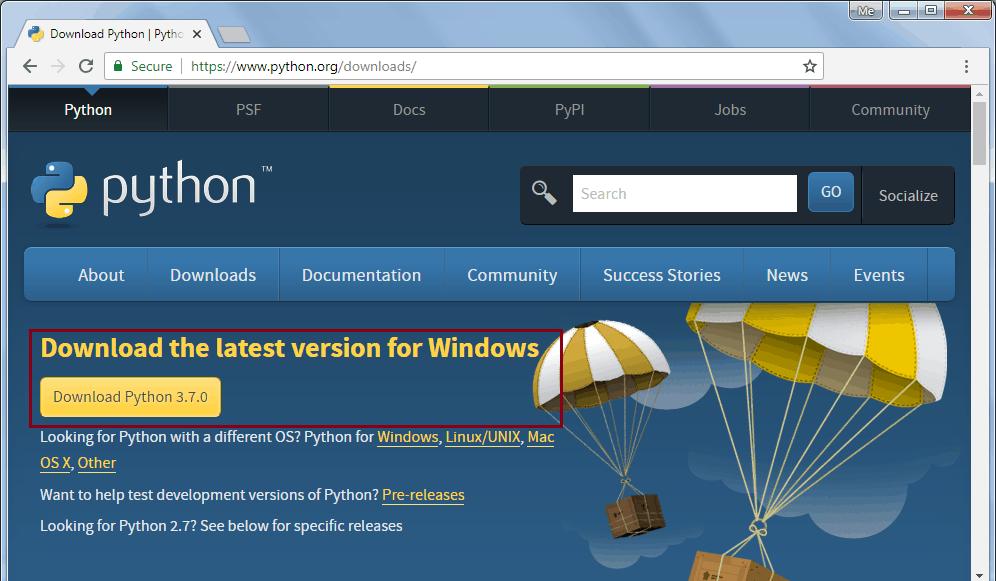Click the Secure padlock icon
This screenshot has height=581, width=996.
coord(119,65)
